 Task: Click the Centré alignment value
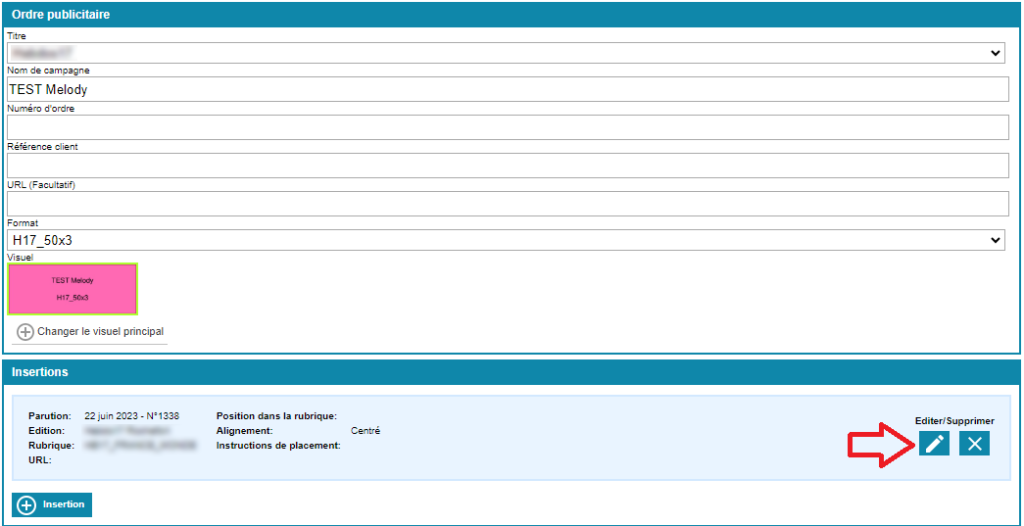click(365, 431)
